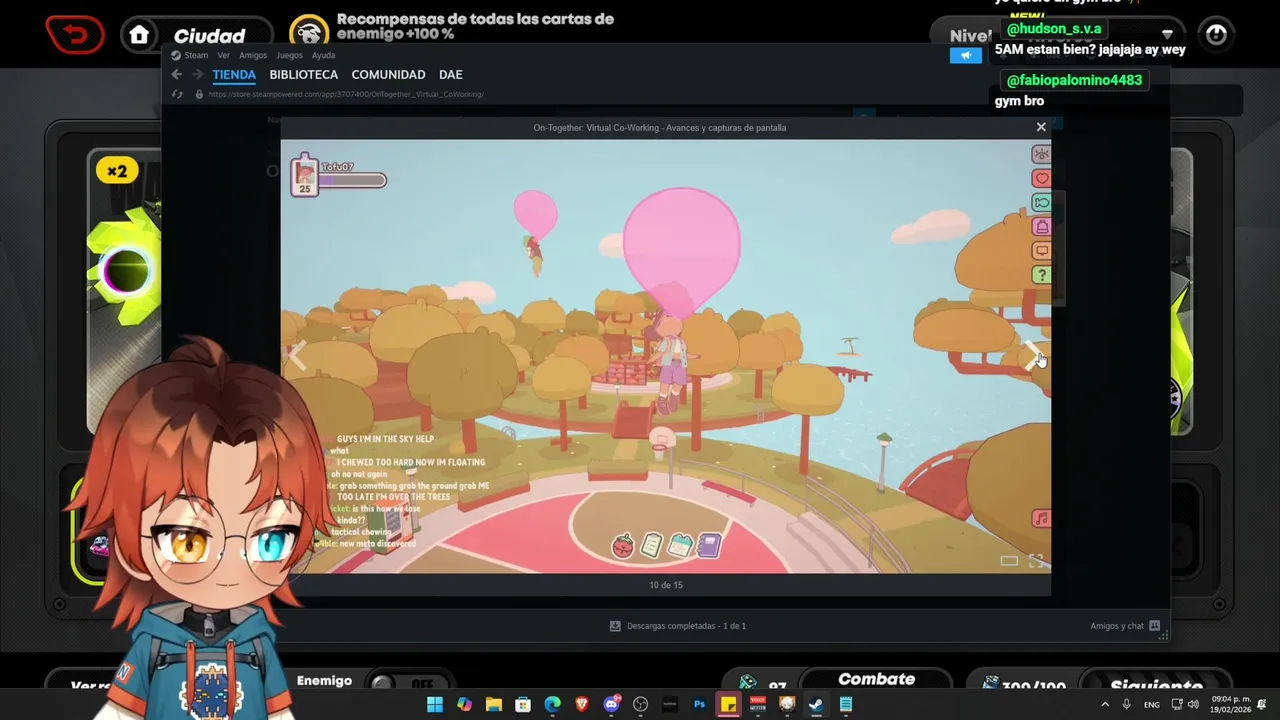Click username @hudson_s.v.a in chat
This screenshot has width=1280, height=720.
(1054, 29)
